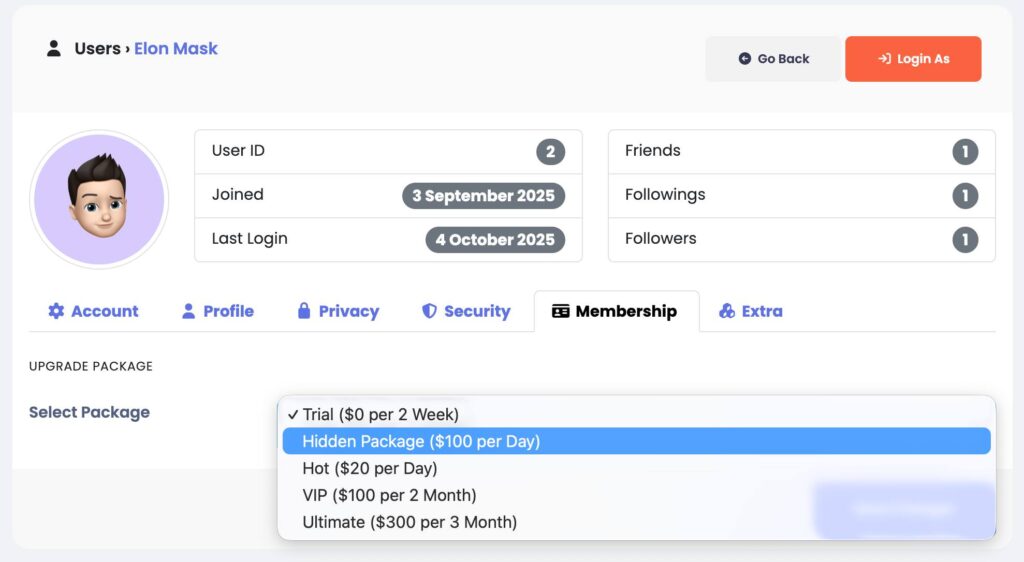Switch to the Privacy tab
Image resolution: width=1024 pixels, height=562 pixels.
pos(338,311)
